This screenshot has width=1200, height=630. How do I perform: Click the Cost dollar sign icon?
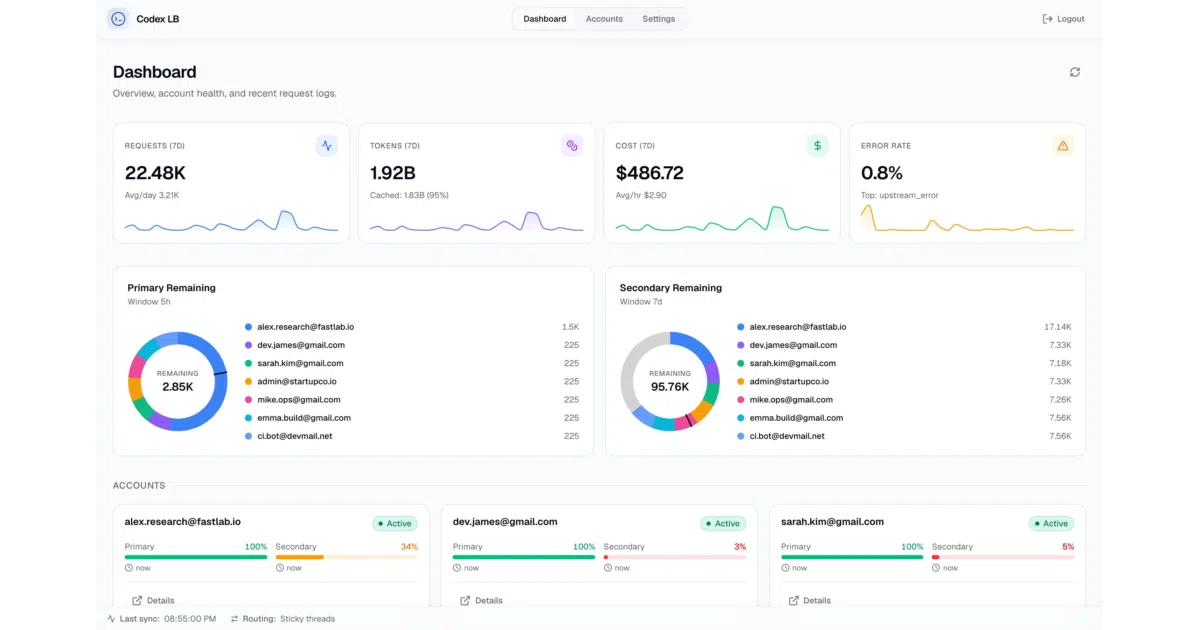[818, 146]
